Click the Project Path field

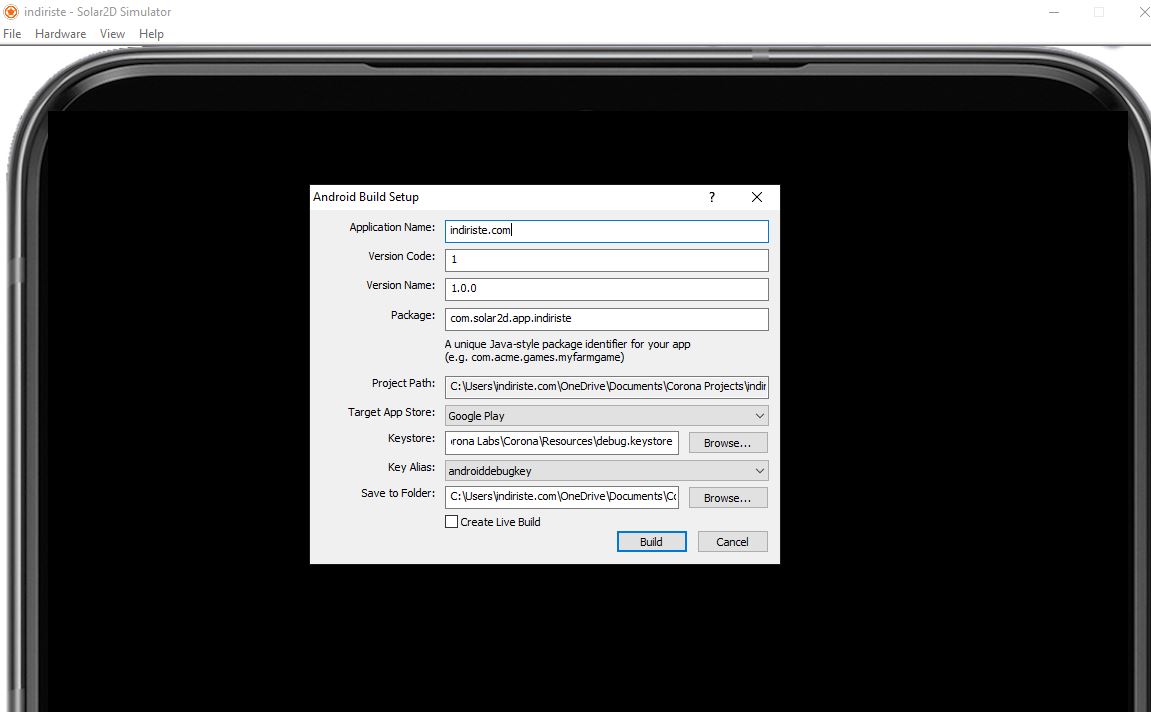pos(606,386)
